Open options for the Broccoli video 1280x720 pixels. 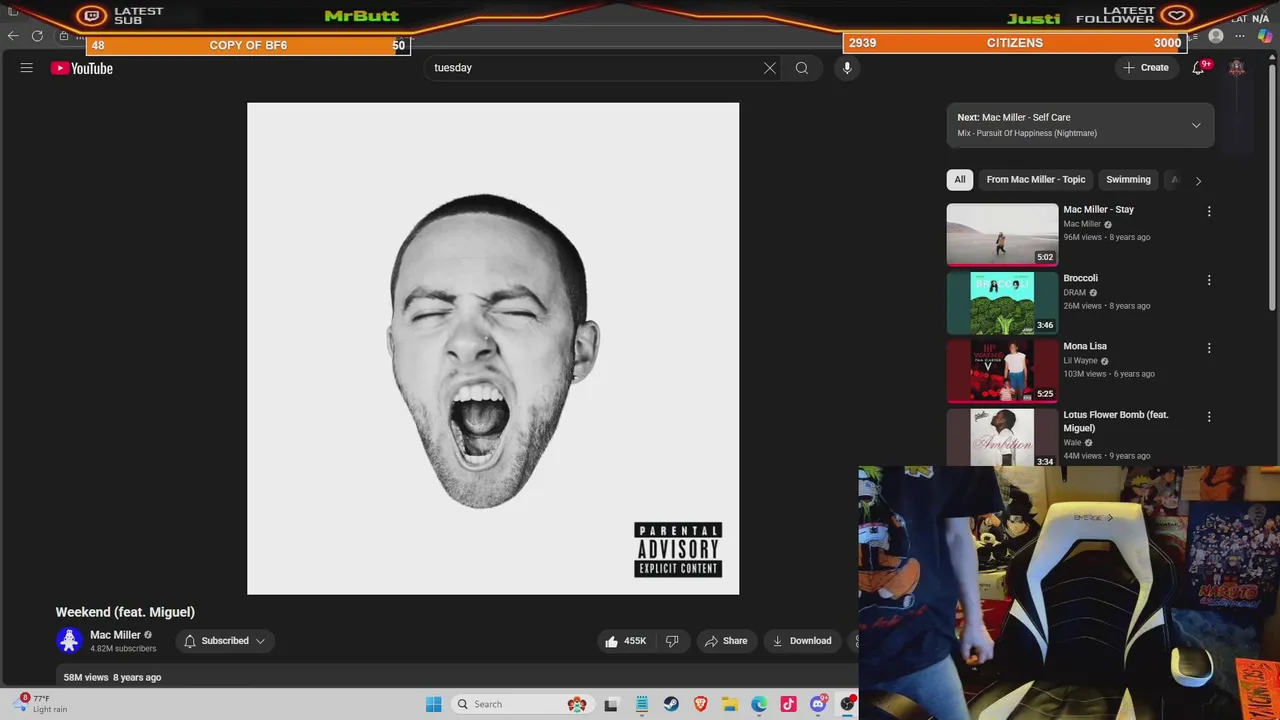tap(1209, 280)
